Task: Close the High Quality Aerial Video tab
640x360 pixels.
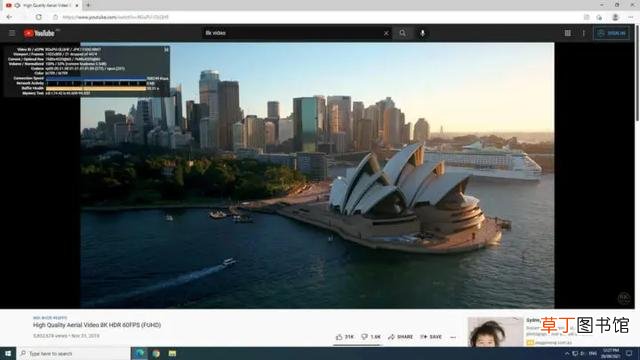Action: pos(77,5)
